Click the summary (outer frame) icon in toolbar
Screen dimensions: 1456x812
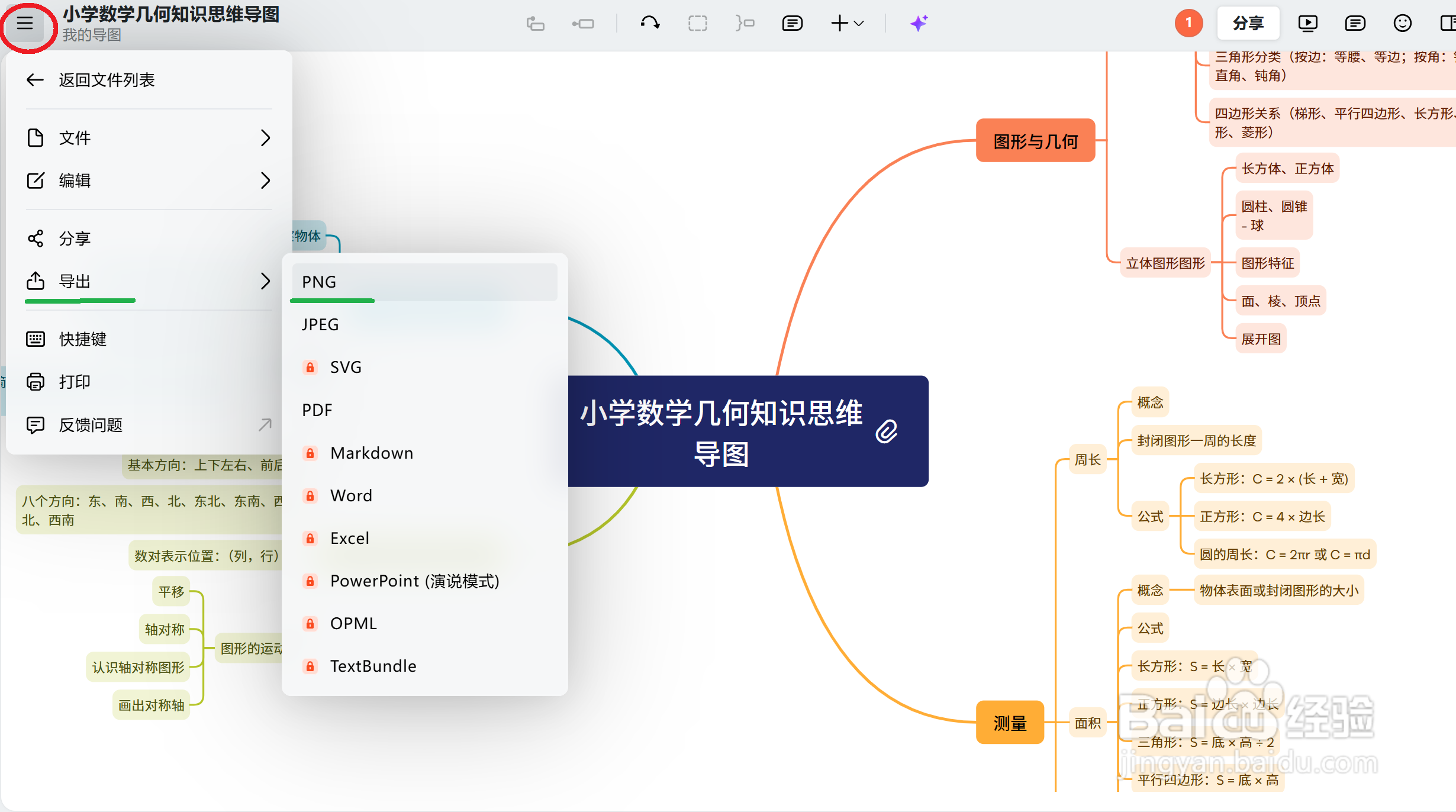click(x=745, y=22)
